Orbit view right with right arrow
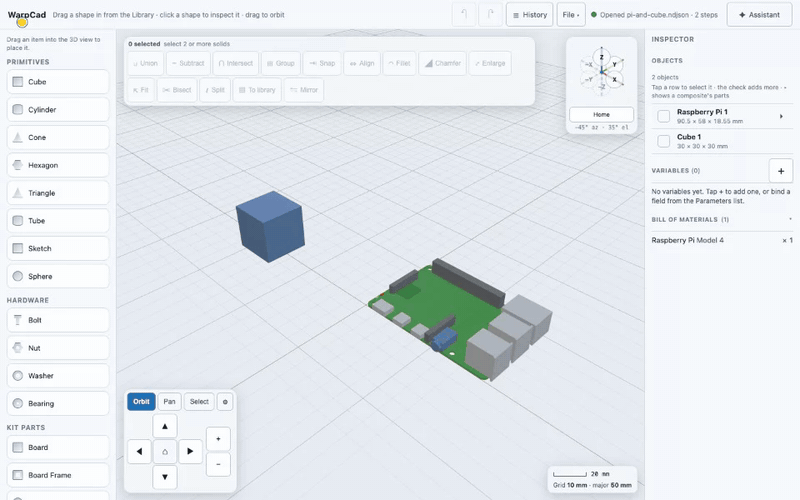Screen dimensions: 800x500 click(x=190, y=452)
